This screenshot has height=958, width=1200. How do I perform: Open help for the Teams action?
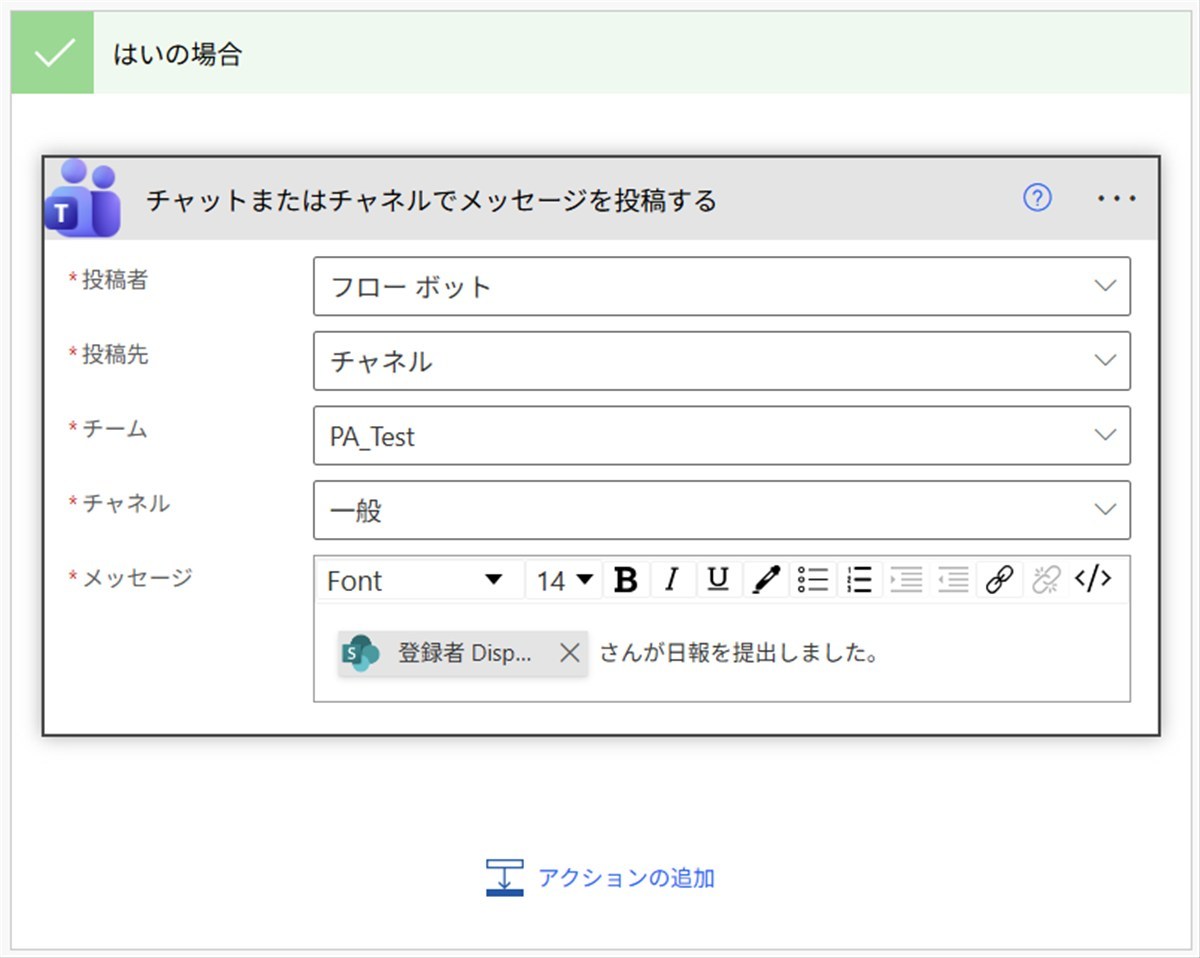pyautogui.click(x=1037, y=199)
